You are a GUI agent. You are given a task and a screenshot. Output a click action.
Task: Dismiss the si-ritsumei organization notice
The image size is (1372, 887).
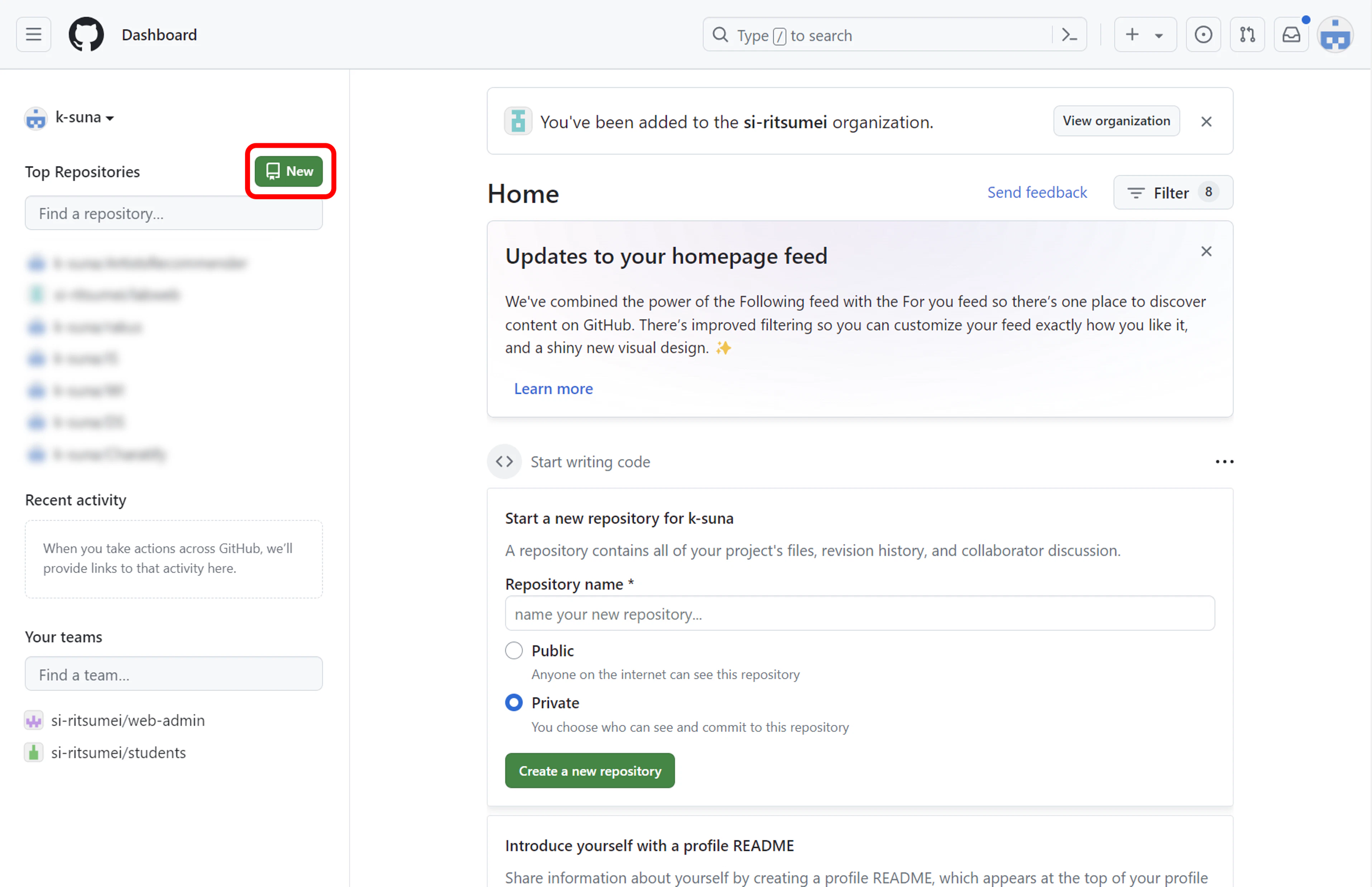tap(1206, 121)
